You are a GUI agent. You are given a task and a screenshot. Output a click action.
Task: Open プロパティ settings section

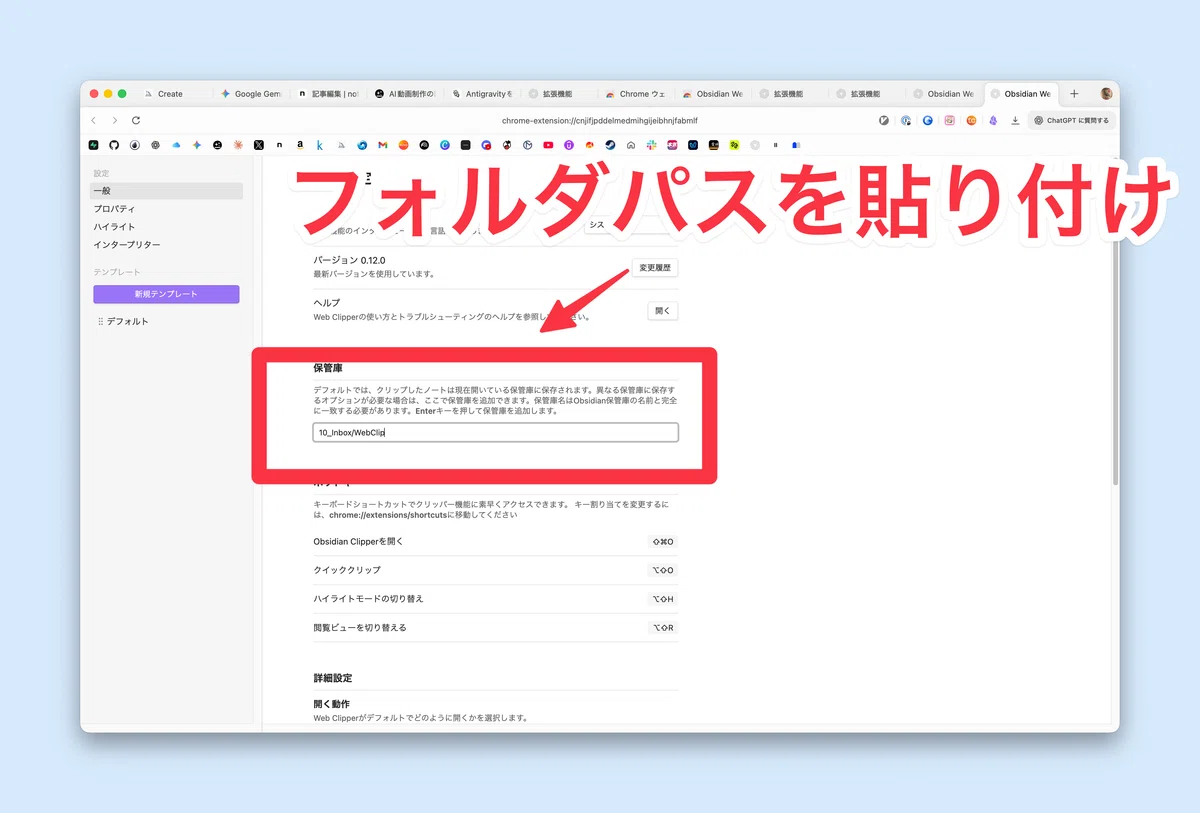click(114, 209)
